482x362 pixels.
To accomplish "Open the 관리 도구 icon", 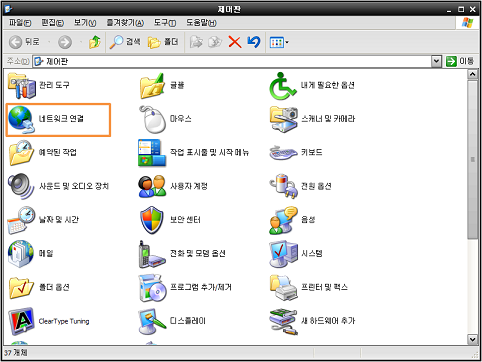I will 22,86.
